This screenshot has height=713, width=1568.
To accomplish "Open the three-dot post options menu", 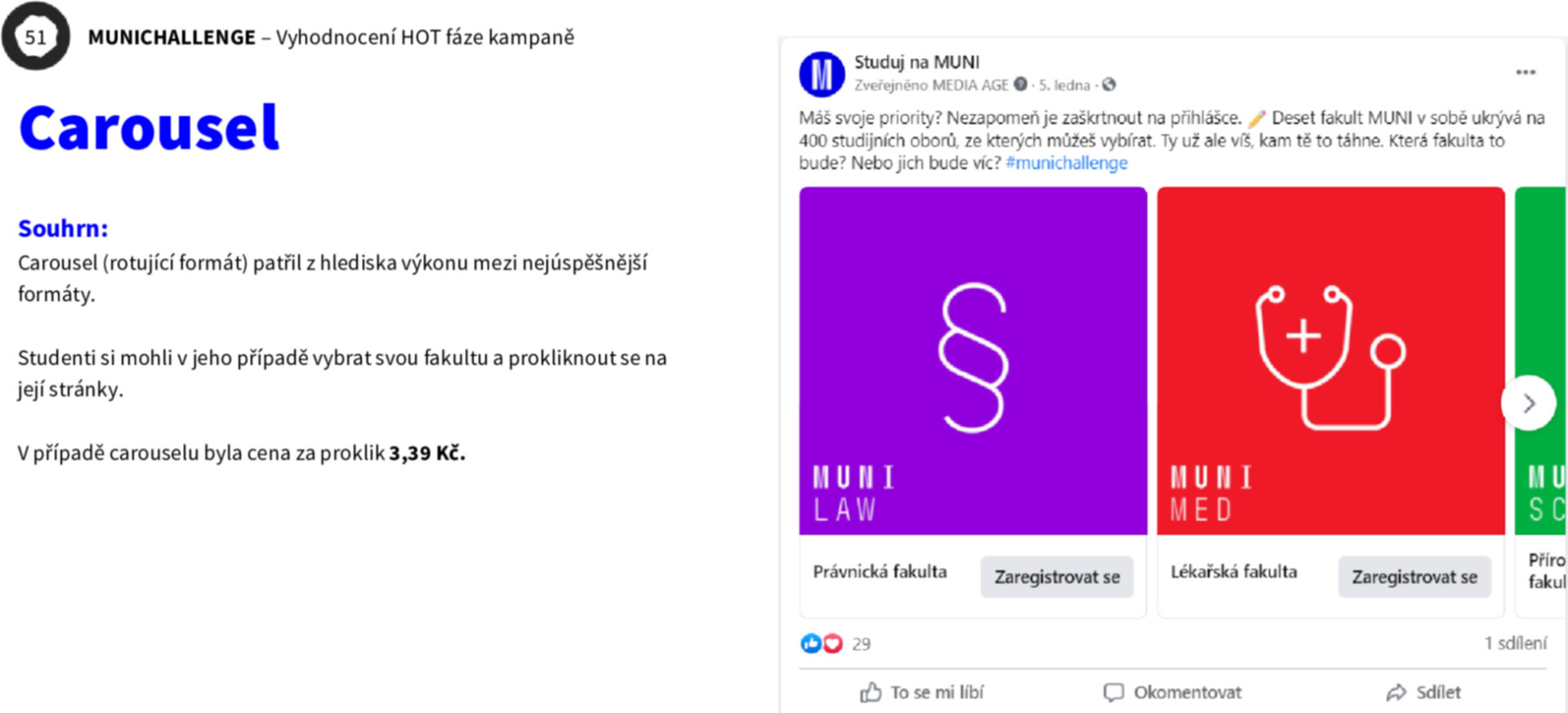I will point(1526,73).
